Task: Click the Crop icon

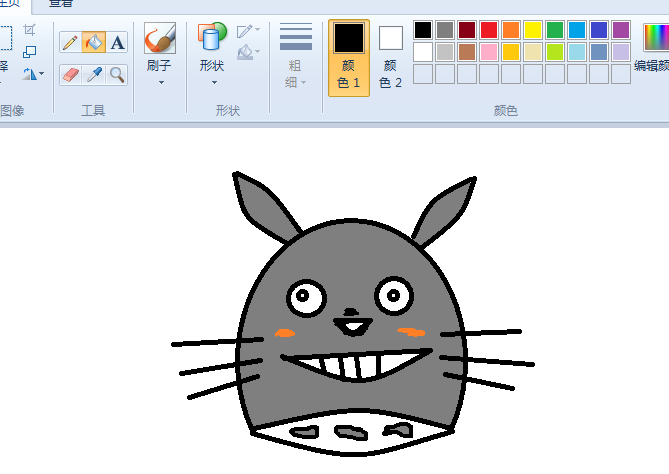Action: [x=29, y=30]
